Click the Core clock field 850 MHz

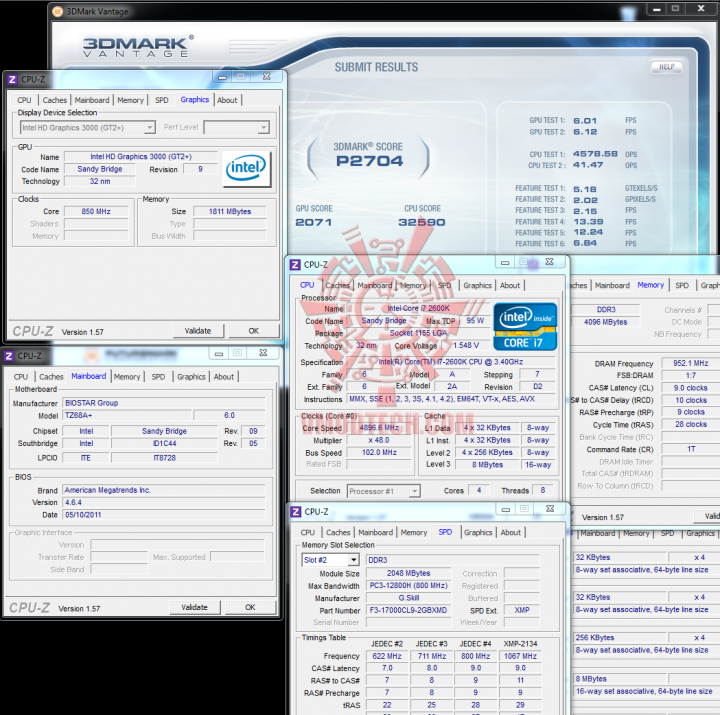point(96,211)
